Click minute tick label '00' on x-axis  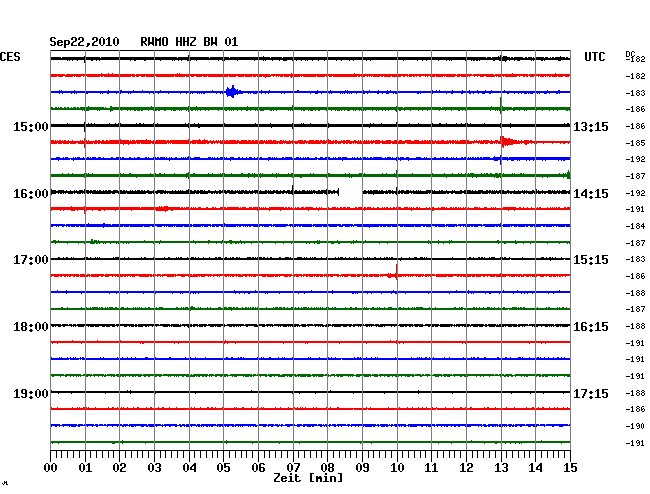point(51,467)
